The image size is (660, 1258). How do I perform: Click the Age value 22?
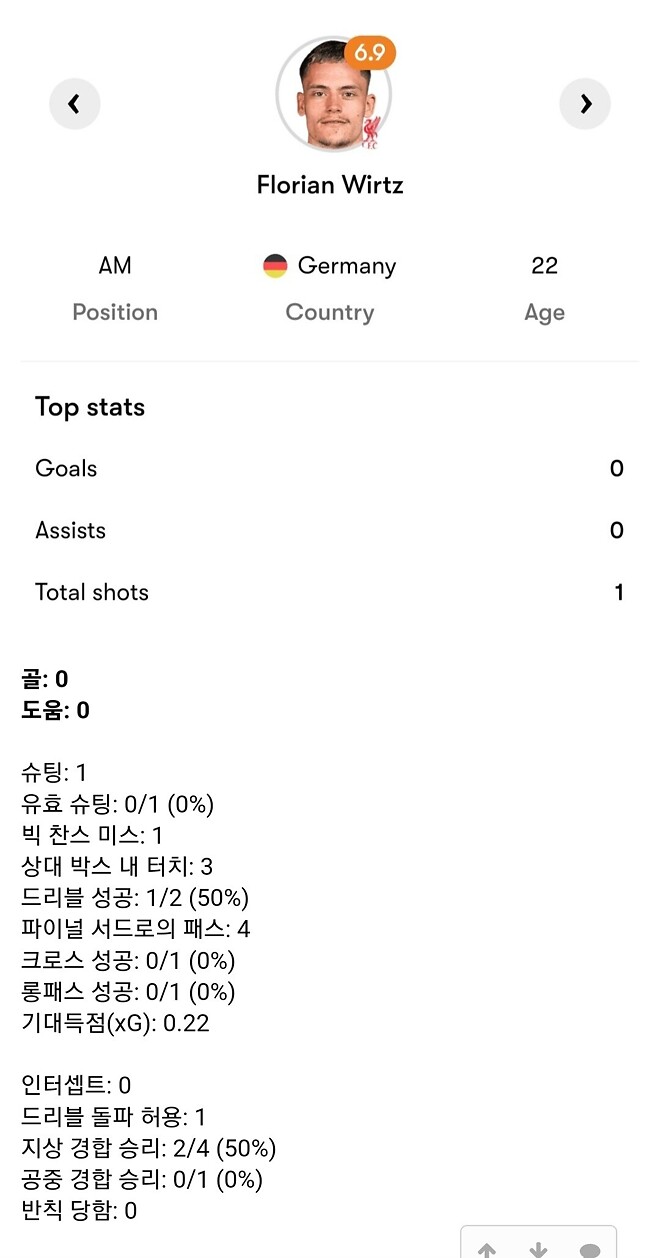(x=544, y=265)
